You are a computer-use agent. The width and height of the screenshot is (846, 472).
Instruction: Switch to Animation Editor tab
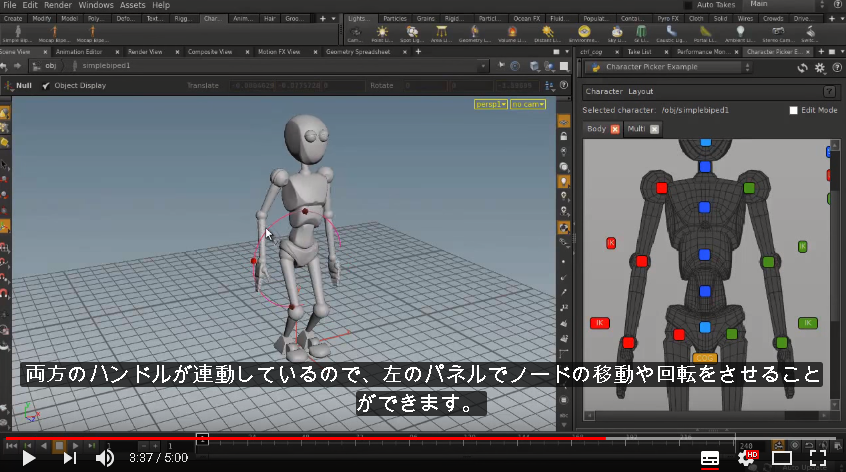[79, 52]
